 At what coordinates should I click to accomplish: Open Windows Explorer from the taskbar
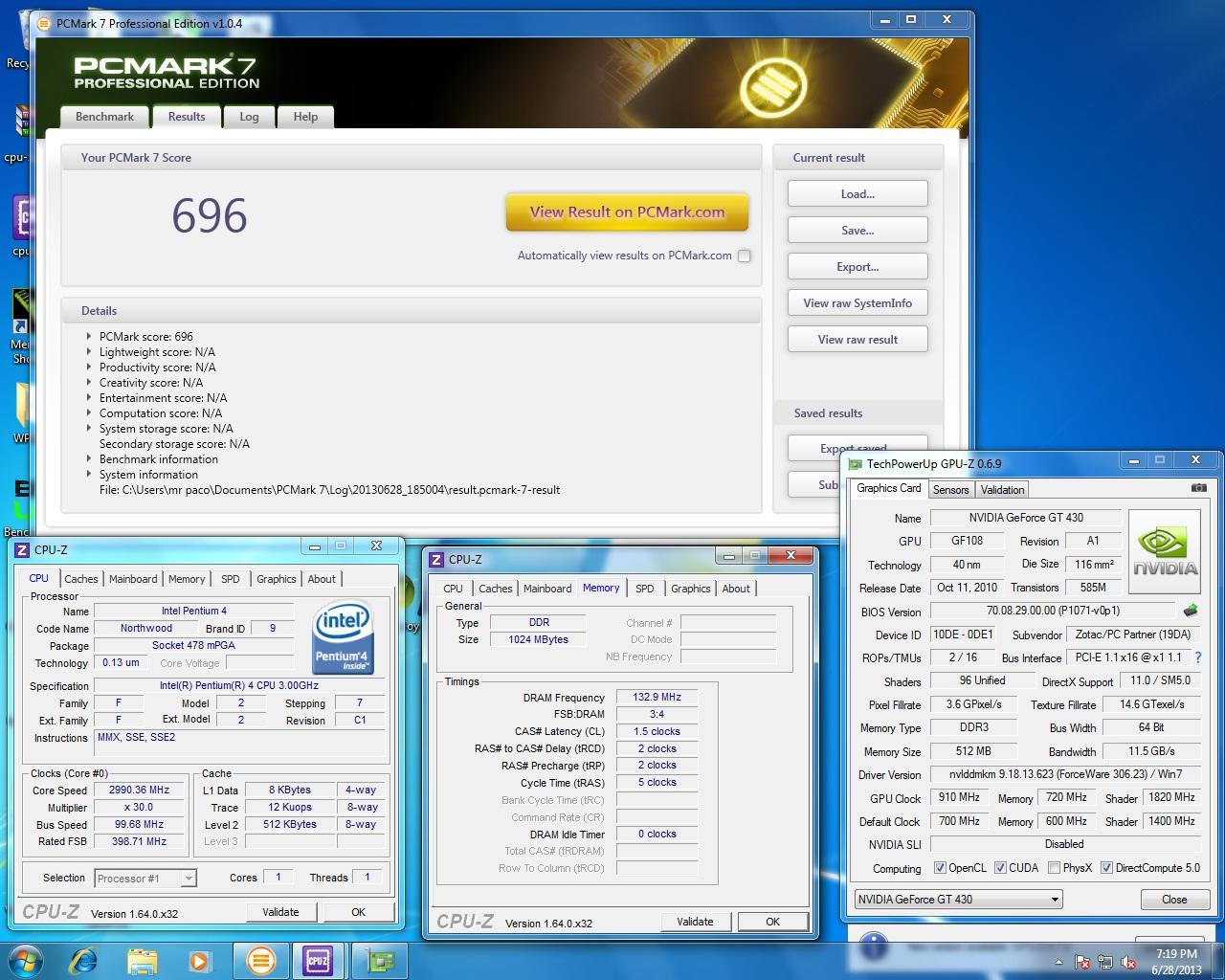pyautogui.click(x=142, y=960)
